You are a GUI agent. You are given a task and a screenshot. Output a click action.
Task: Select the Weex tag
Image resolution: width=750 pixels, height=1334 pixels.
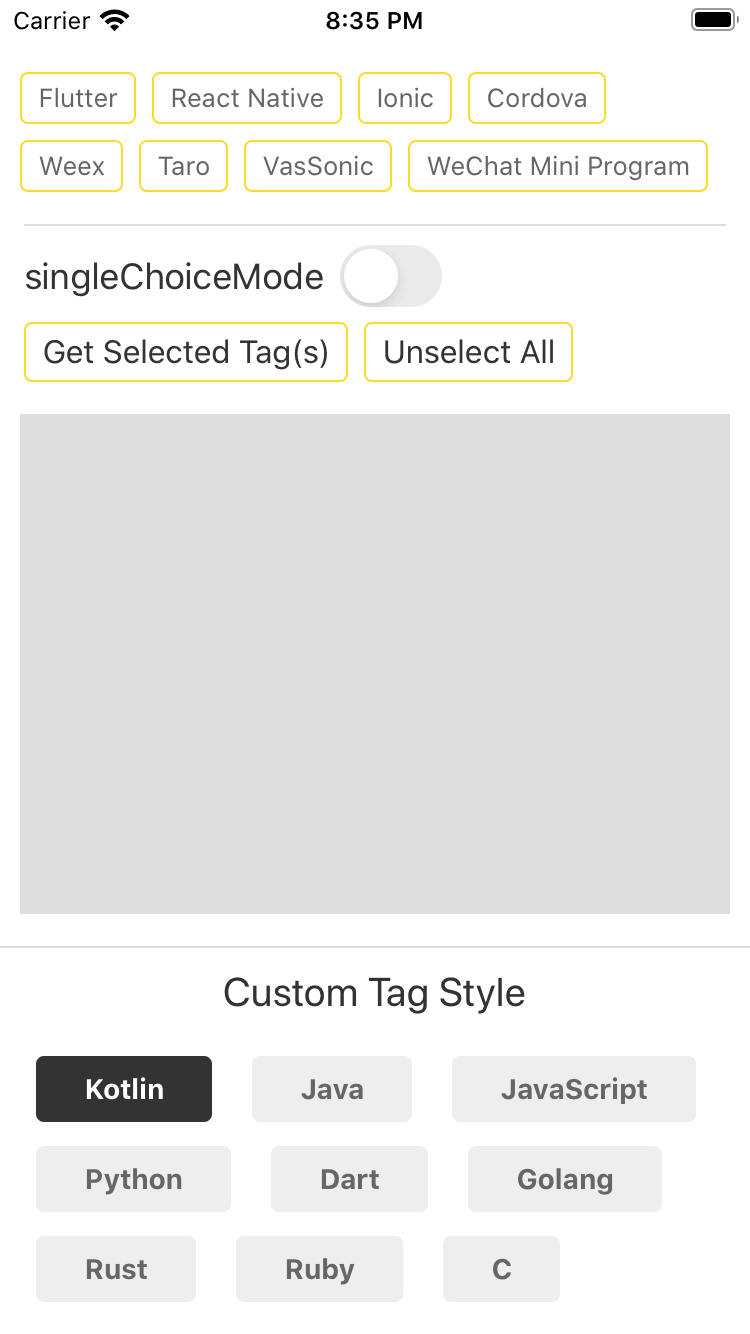coord(71,166)
